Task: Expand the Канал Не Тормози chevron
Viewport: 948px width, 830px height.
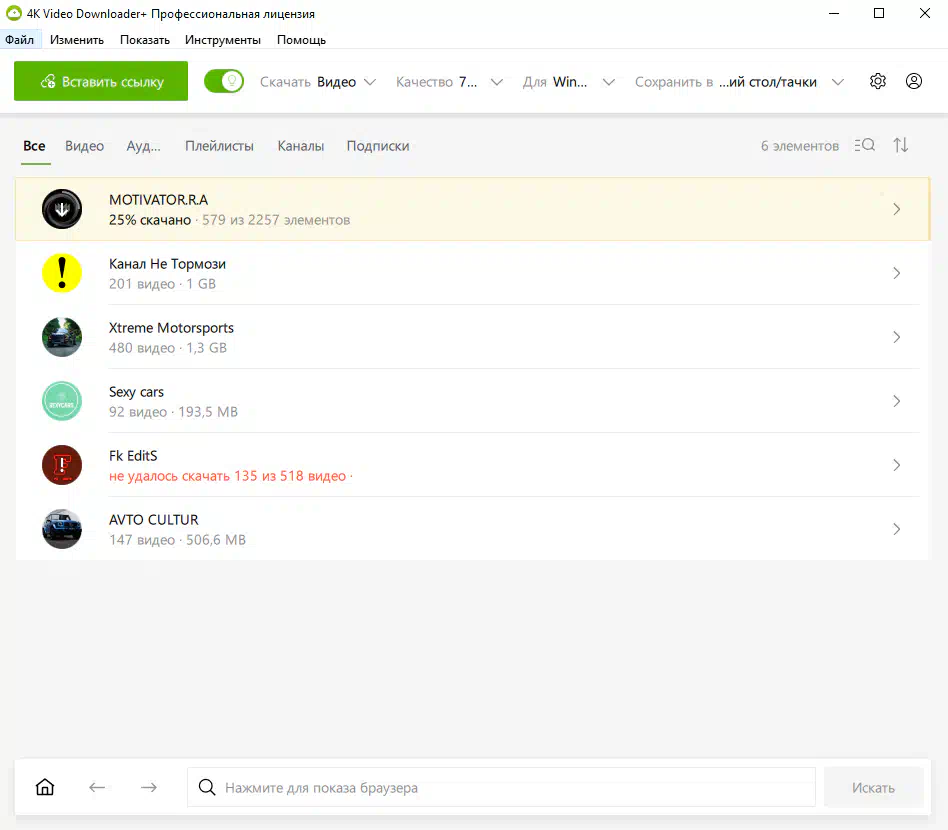Action: click(x=897, y=273)
